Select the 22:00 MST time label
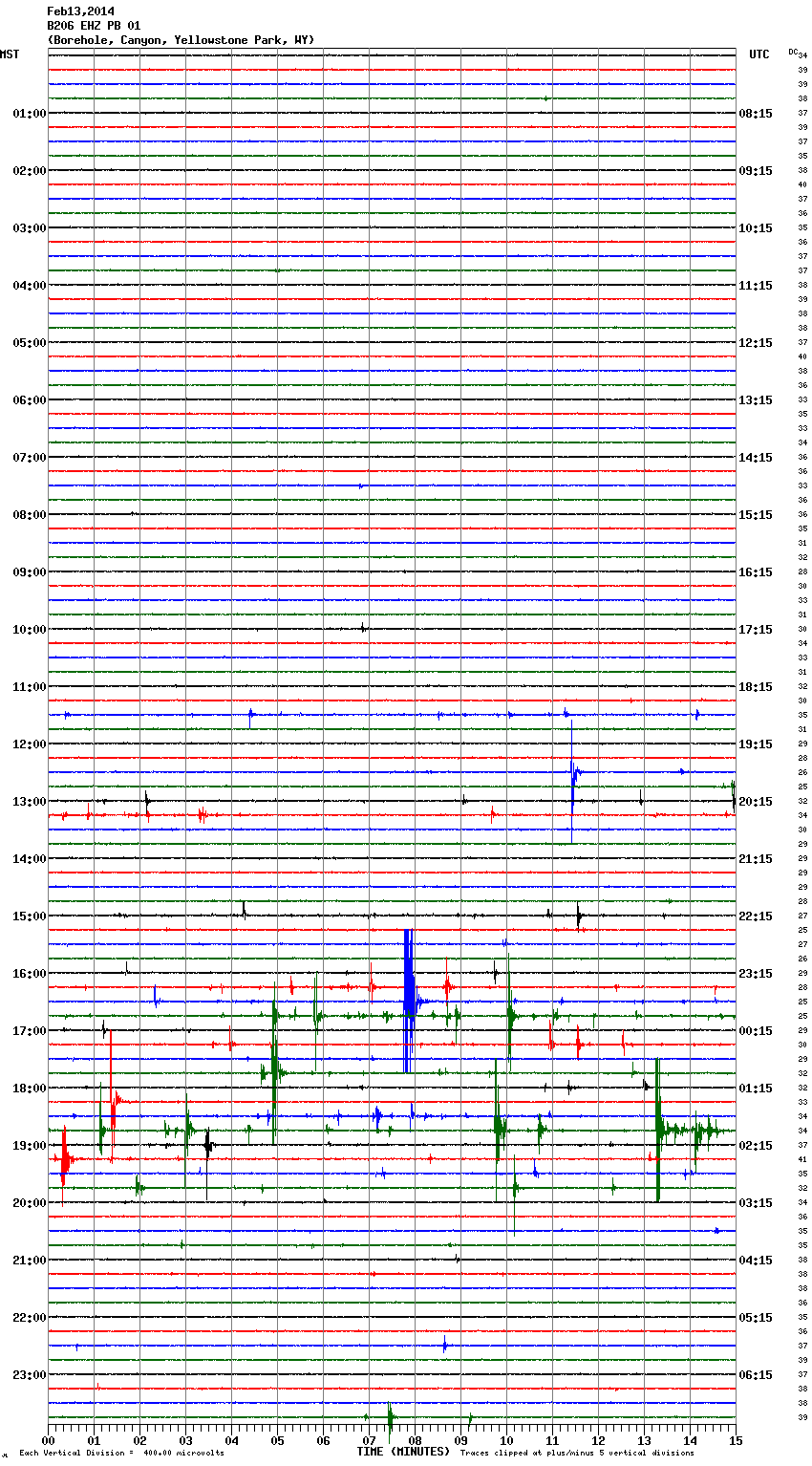812x1466 pixels. tap(29, 1318)
